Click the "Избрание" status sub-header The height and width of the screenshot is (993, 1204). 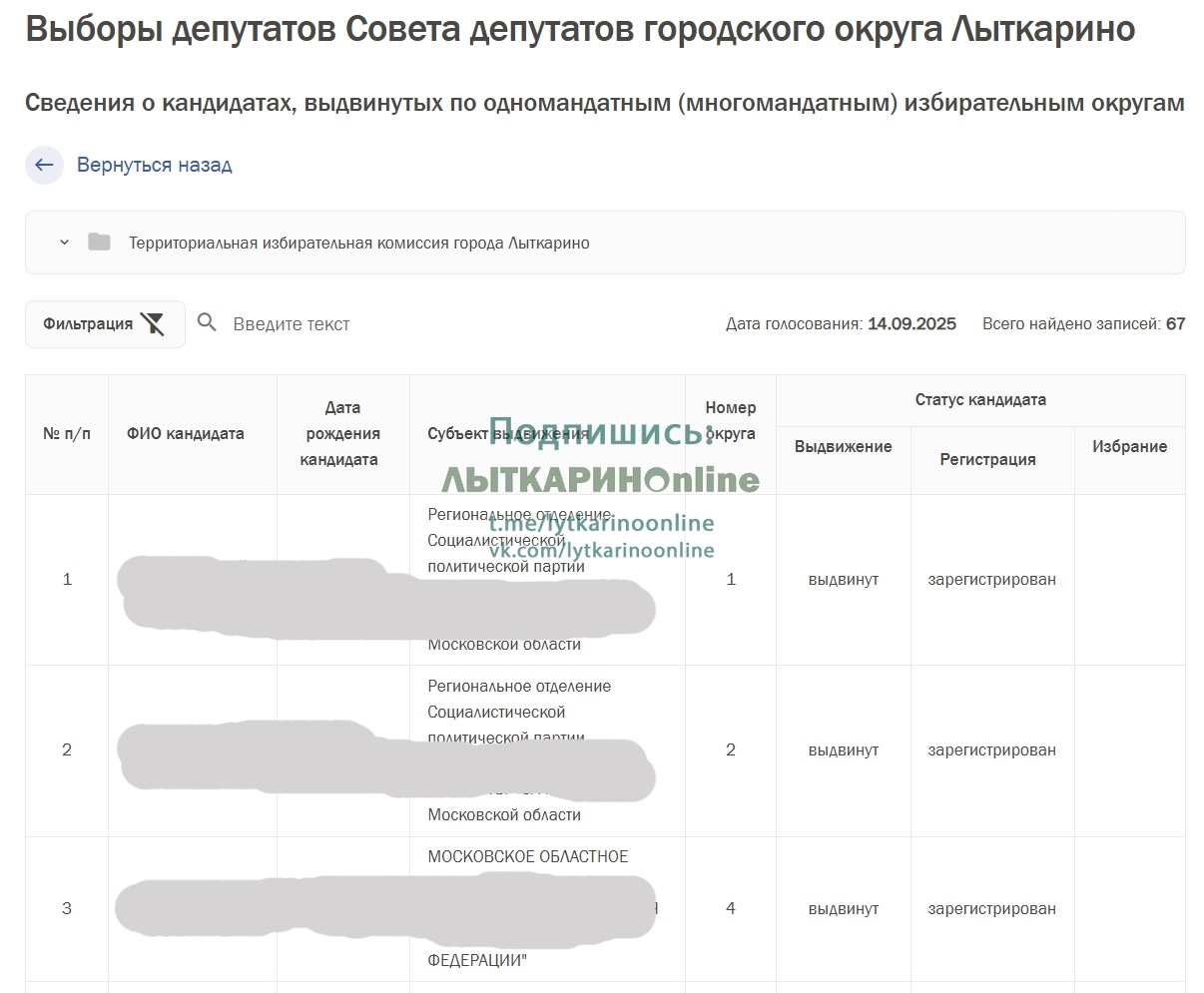[1129, 447]
